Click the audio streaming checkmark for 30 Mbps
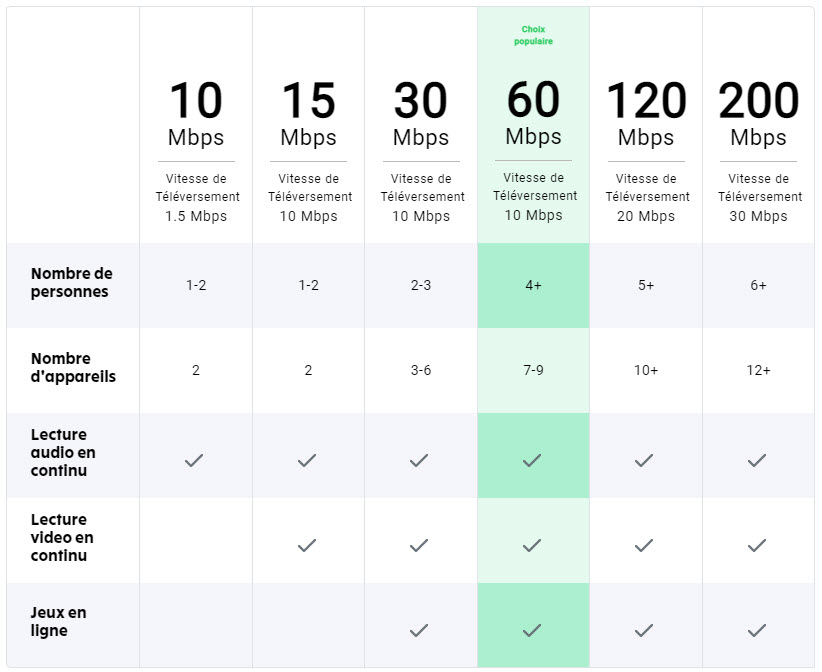Viewport: 822px width, 672px height. tap(420, 460)
